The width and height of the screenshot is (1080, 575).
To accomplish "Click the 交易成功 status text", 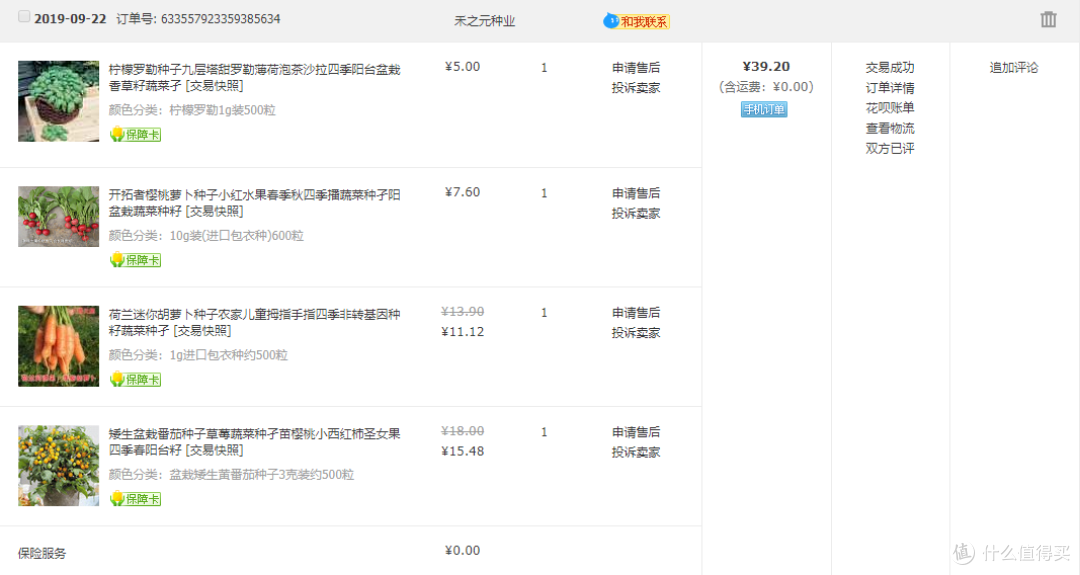I will pyautogui.click(x=890, y=67).
